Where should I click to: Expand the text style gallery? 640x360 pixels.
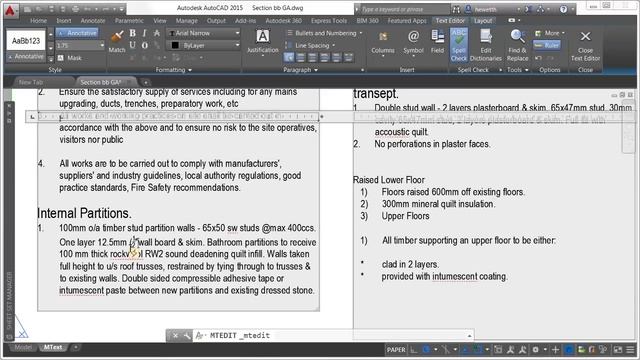[x=51, y=59]
